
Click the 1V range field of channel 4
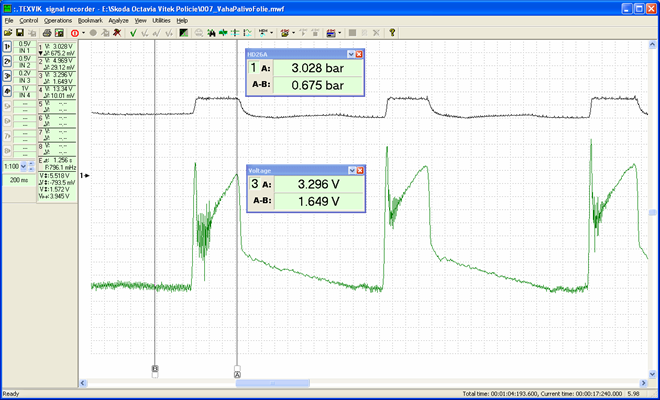[25, 88]
